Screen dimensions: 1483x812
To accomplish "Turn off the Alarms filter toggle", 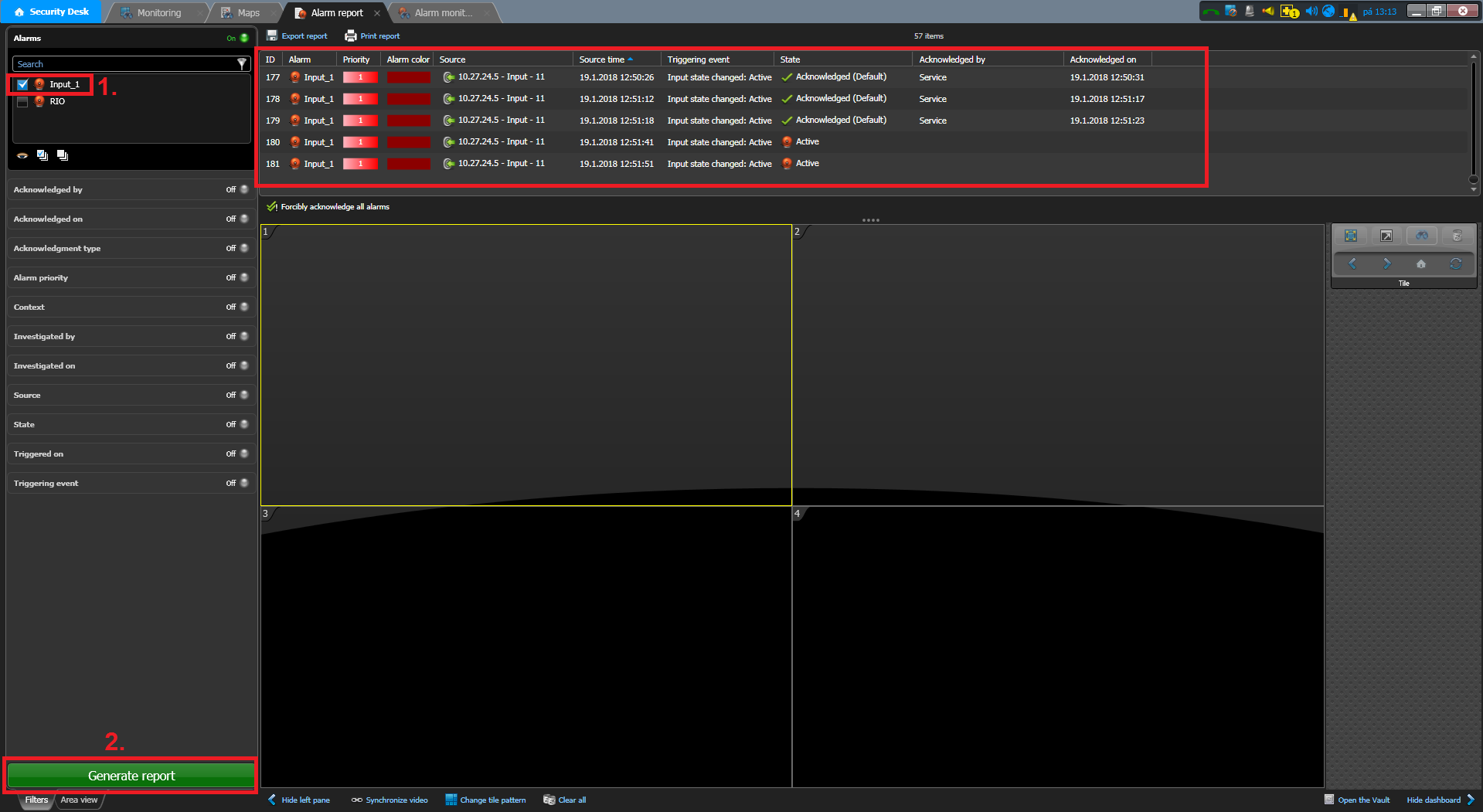I will (243, 38).
